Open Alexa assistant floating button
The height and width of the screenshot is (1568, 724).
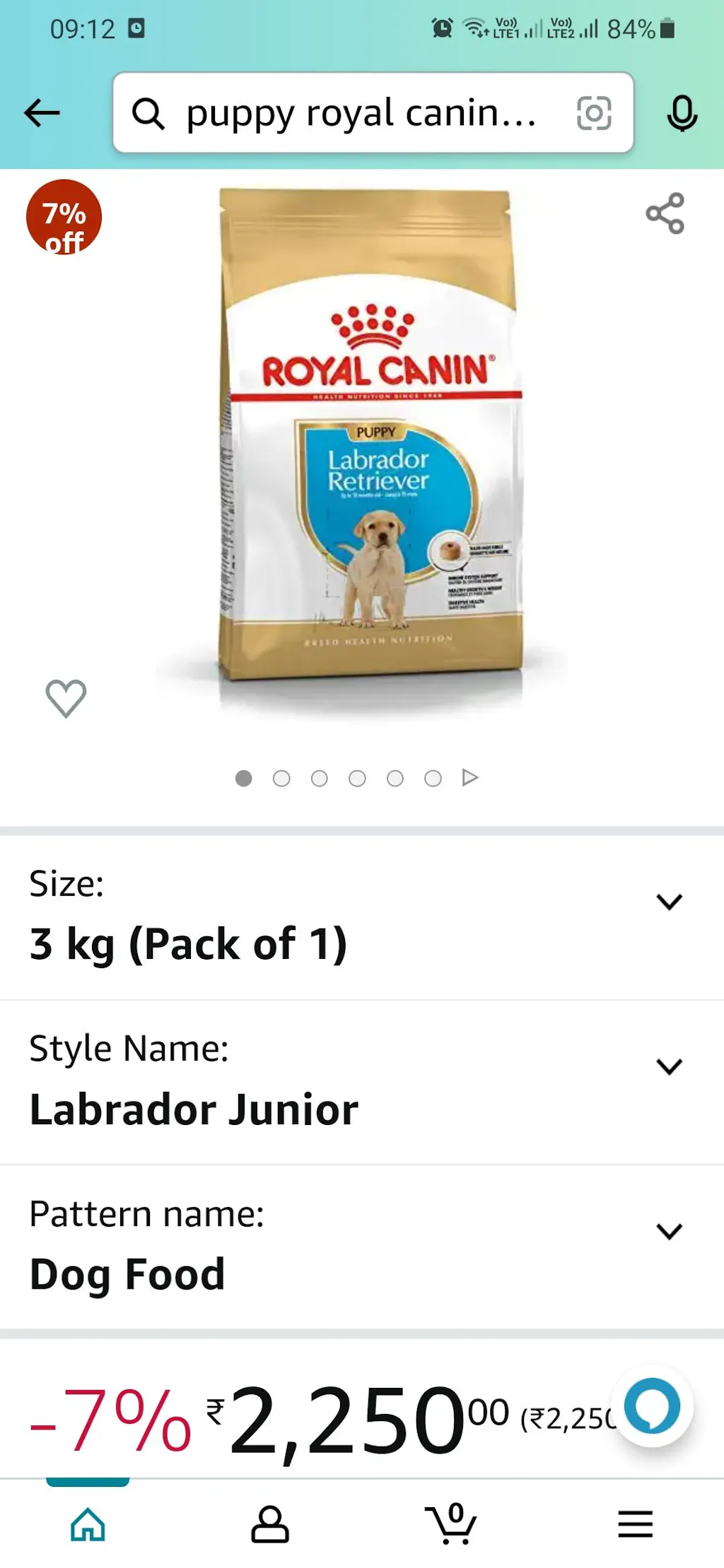(652, 1406)
